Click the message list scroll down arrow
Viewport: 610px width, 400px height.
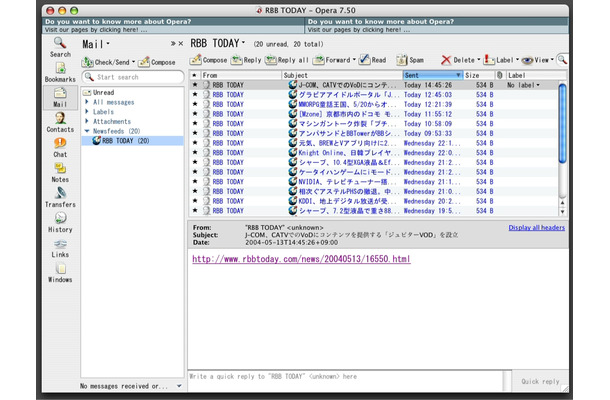click(562, 212)
